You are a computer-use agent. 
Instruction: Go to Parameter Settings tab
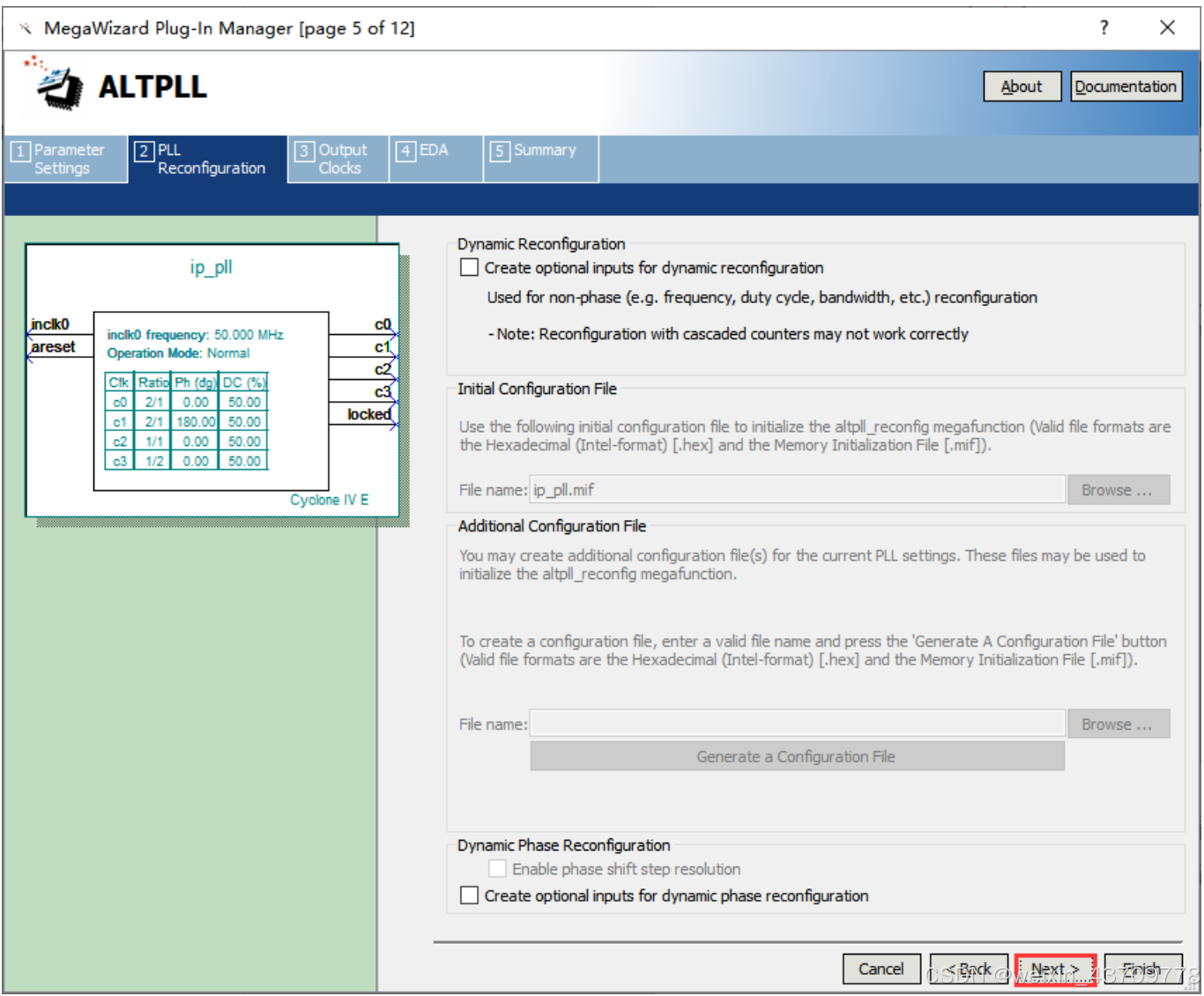tap(66, 159)
